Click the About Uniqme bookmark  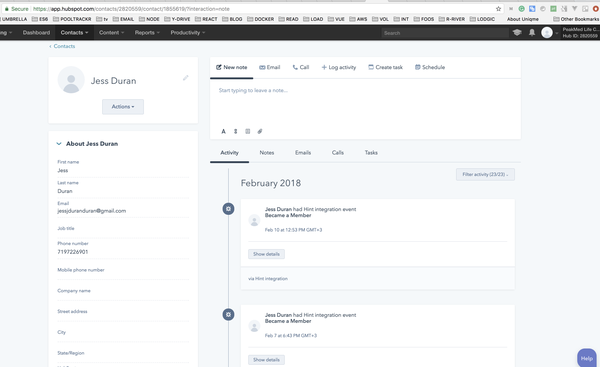523,19
